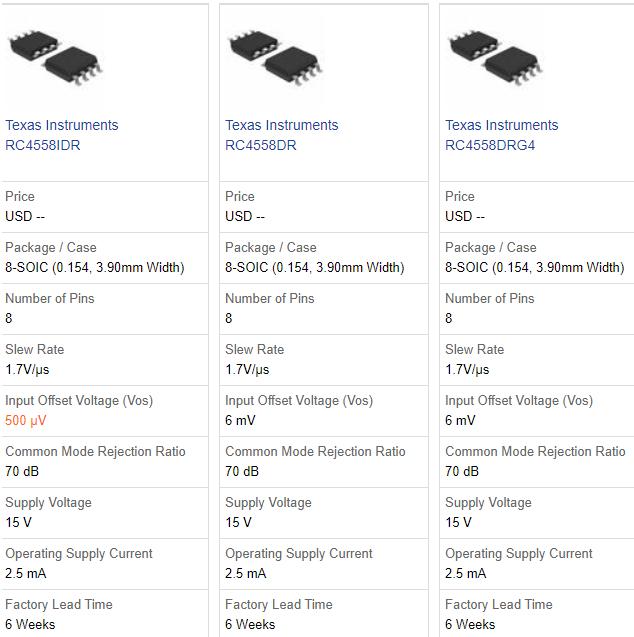The width and height of the screenshot is (634, 637).
Task: Open the RC4558DR part number link
Action: point(260,145)
